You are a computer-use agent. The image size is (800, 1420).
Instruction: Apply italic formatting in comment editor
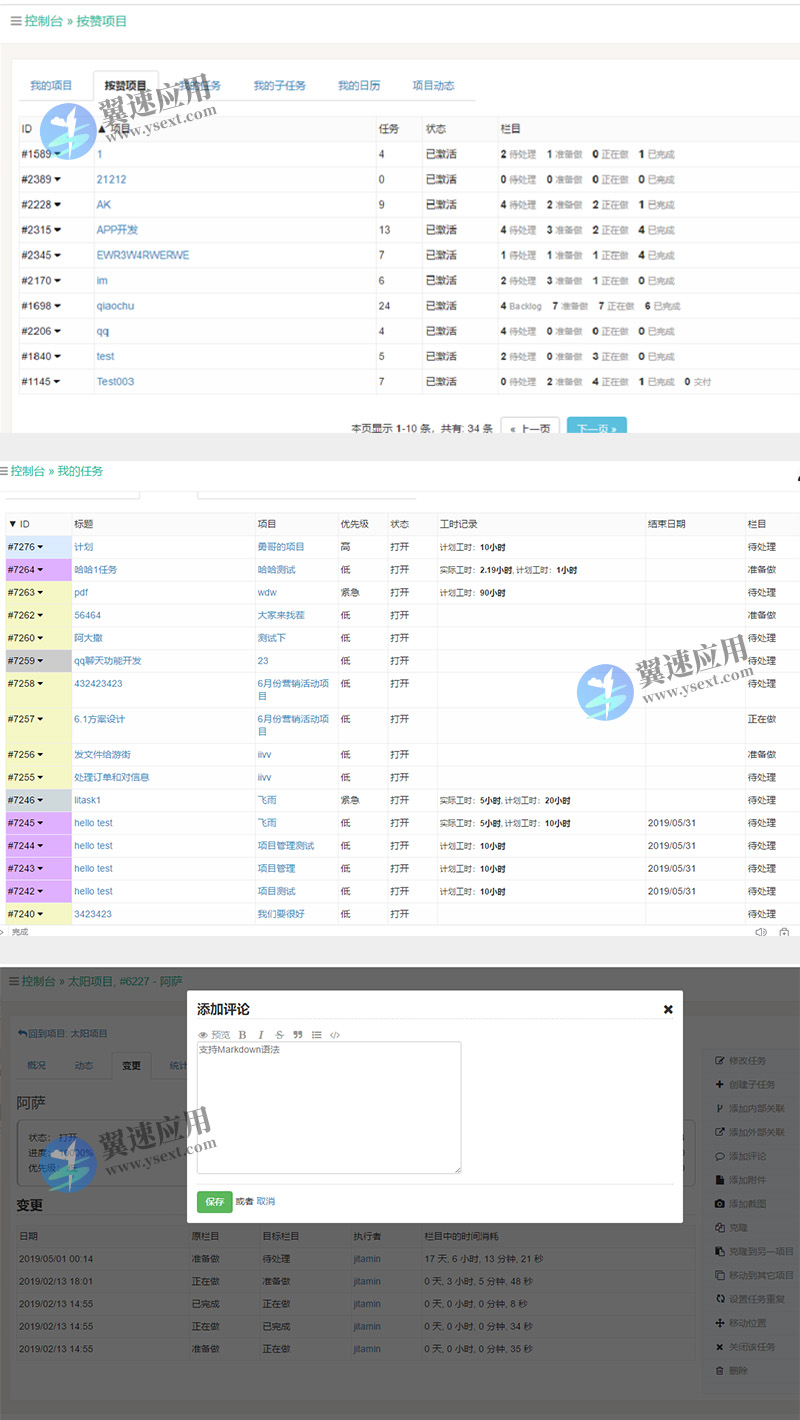coord(261,1035)
